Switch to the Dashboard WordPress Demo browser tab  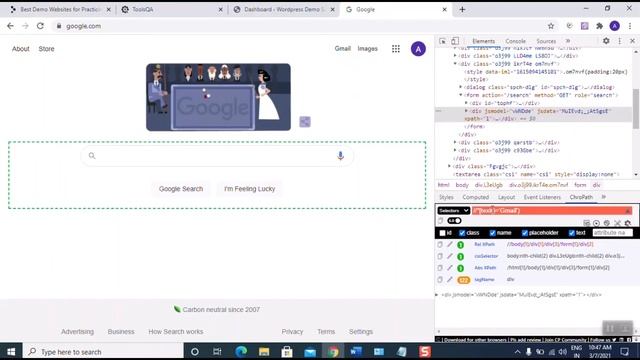pyautogui.click(x=284, y=9)
